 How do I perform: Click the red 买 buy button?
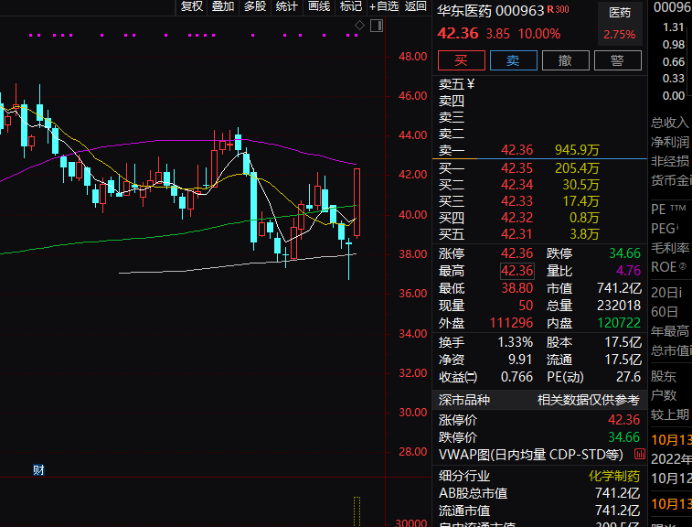tap(461, 60)
